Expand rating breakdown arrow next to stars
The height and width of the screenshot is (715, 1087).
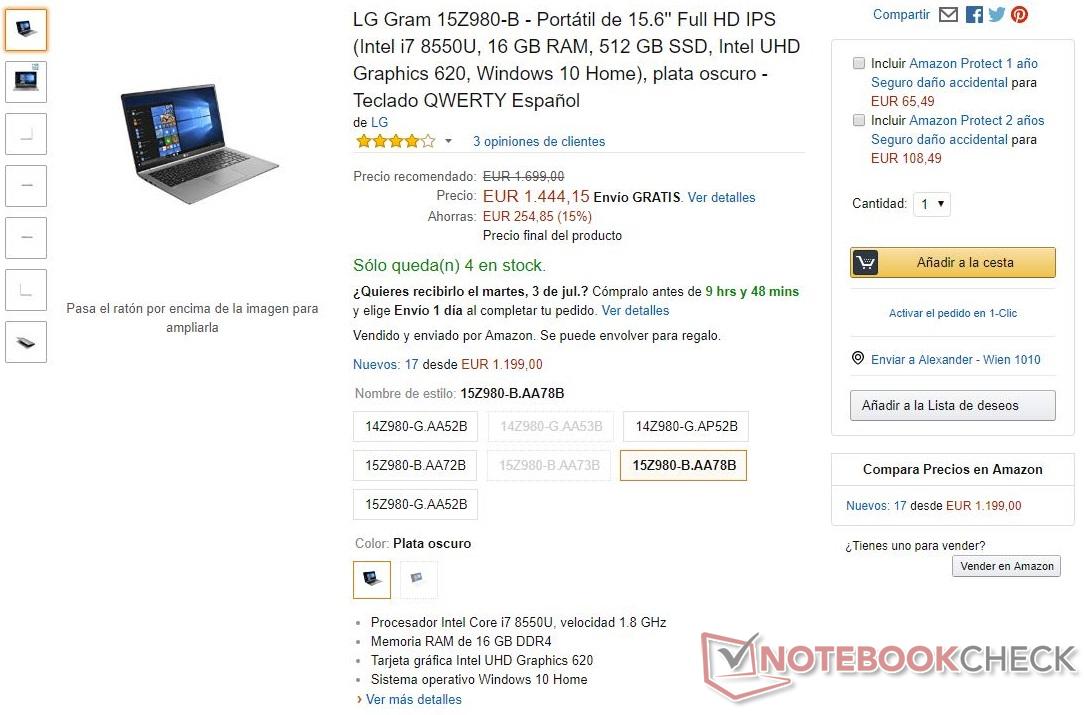[x=449, y=141]
